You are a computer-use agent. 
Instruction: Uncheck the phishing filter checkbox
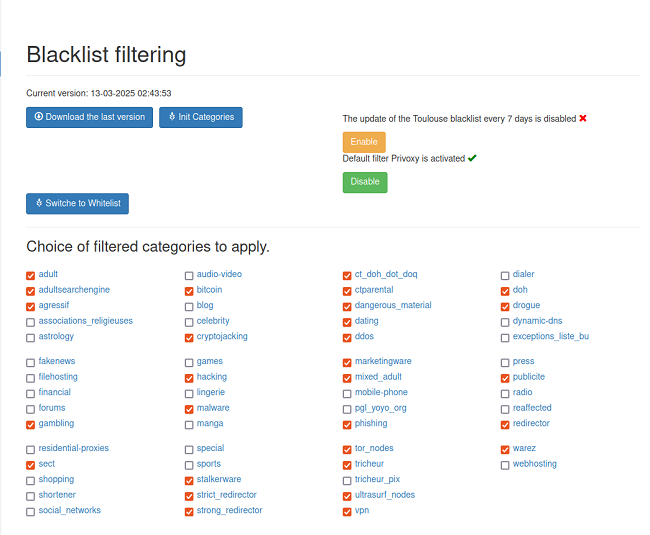click(x=347, y=424)
